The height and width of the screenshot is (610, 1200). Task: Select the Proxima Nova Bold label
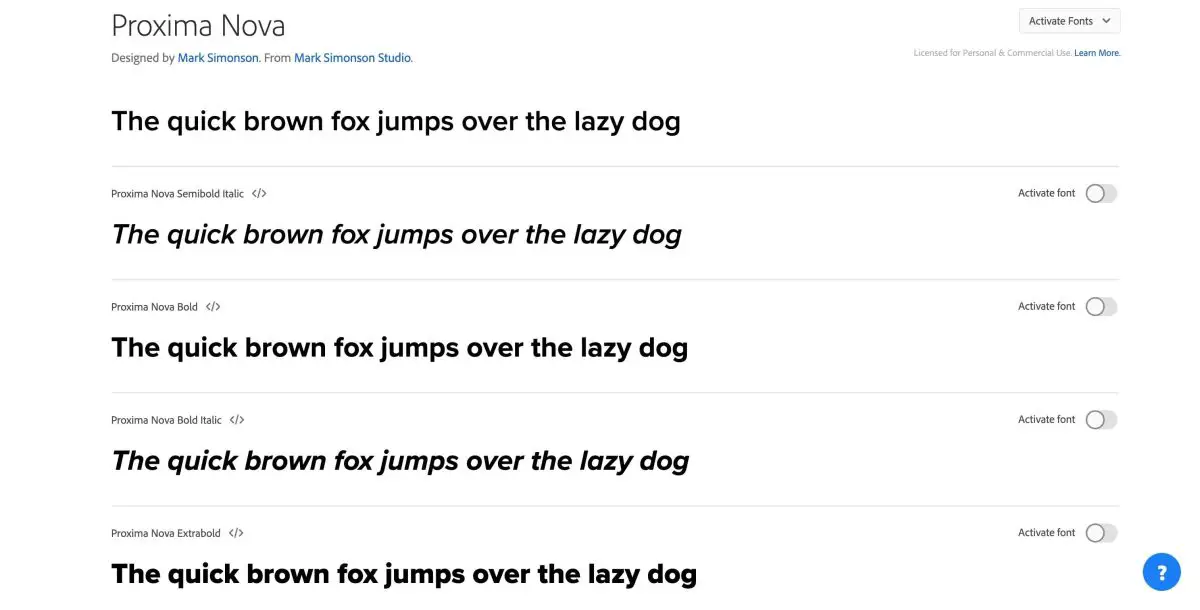pyautogui.click(x=154, y=307)
